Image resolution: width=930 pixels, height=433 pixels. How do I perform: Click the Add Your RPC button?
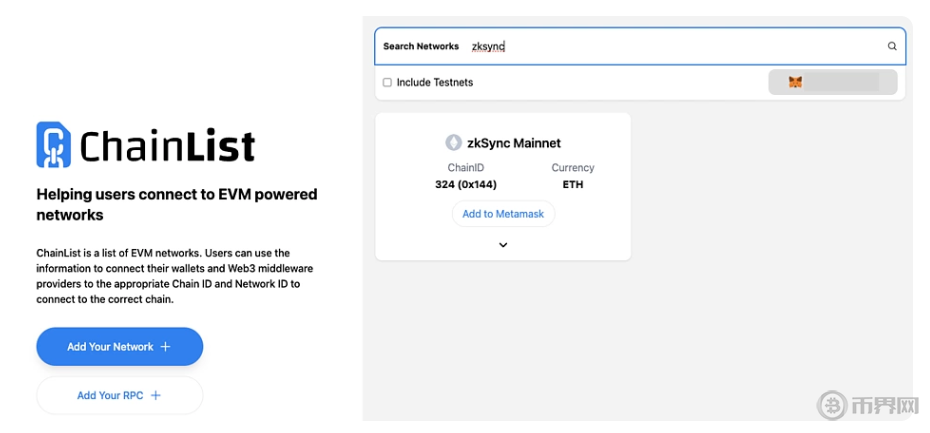[119, 396]
